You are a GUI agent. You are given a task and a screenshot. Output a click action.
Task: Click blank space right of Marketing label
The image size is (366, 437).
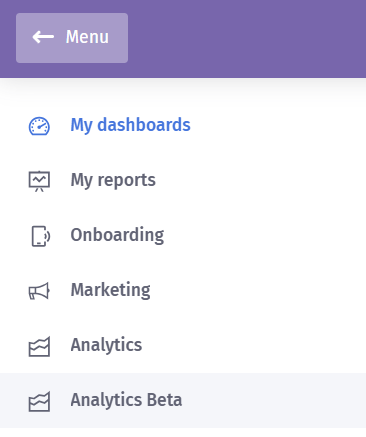pos(257,290)
